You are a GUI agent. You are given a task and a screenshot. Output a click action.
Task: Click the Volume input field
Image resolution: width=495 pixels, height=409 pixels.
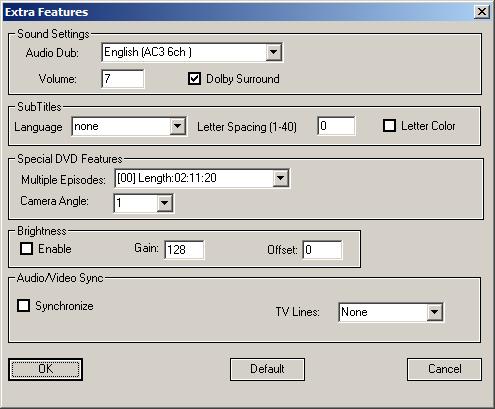click(x=123, y=79)
